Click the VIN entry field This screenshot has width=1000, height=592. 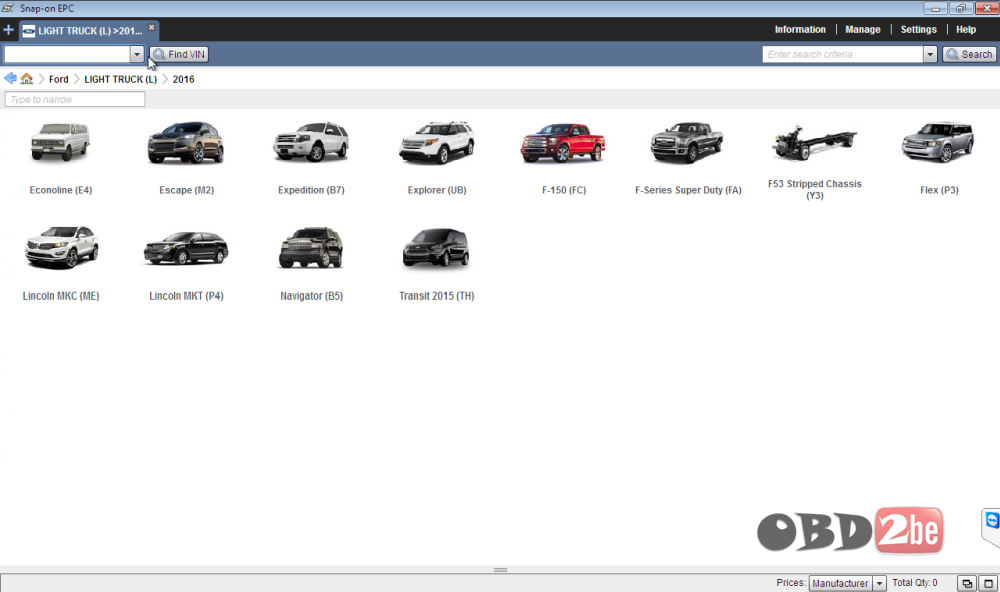[x=67, y=54]
